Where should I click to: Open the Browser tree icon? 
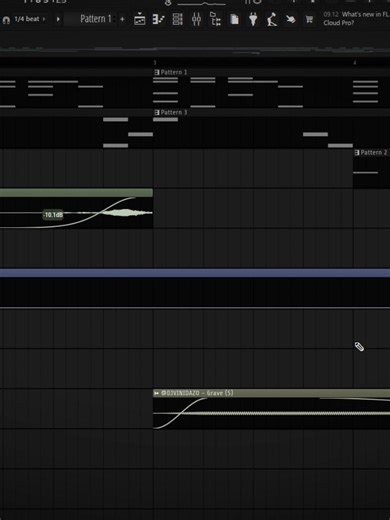(215, 19)
